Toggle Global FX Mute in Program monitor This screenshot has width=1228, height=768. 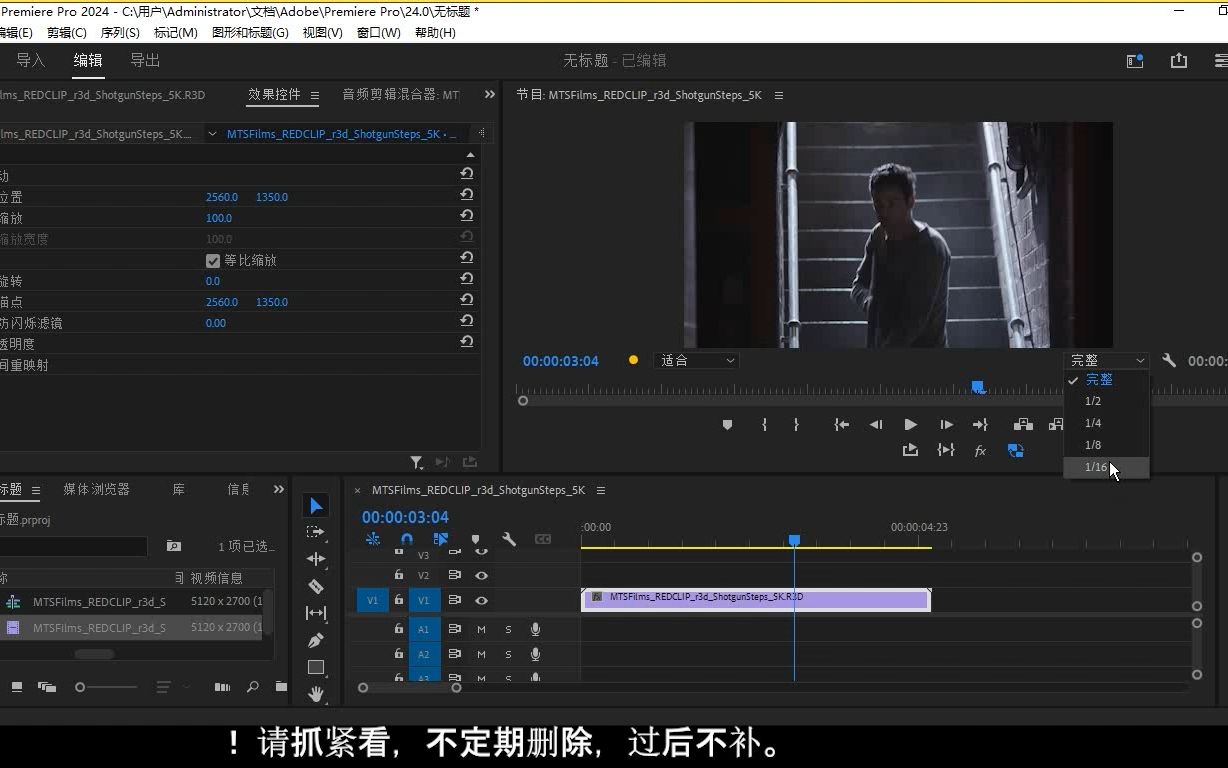980,451
